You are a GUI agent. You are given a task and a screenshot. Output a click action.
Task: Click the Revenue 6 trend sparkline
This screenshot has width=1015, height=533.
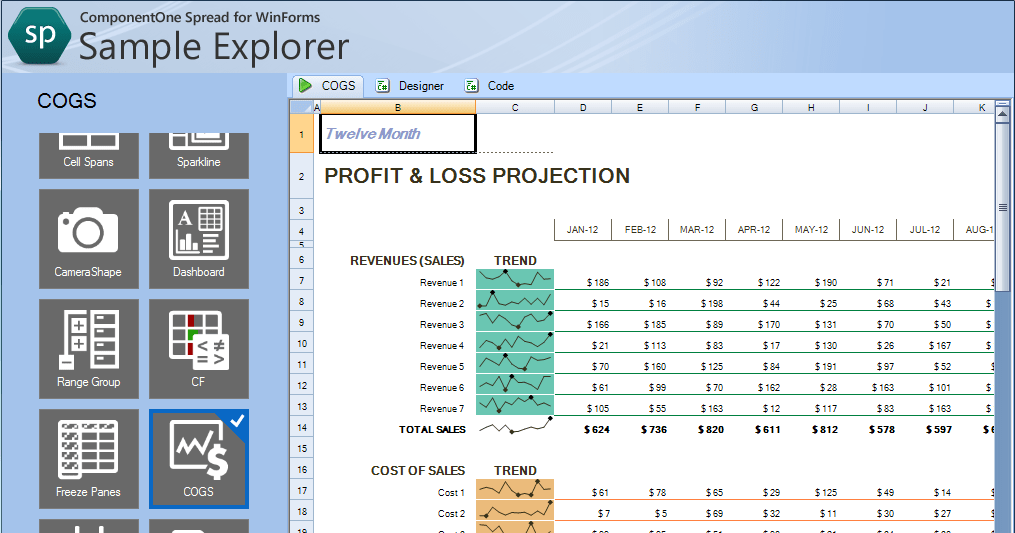(x=515, y=384)
